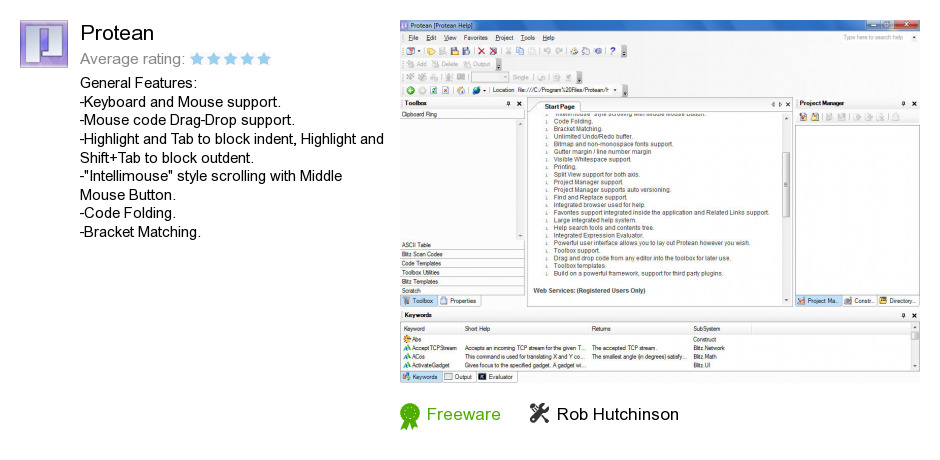Click the blue question mark Help icon
This screenshot has height=460, width=940.
click(x=612, y=51)
